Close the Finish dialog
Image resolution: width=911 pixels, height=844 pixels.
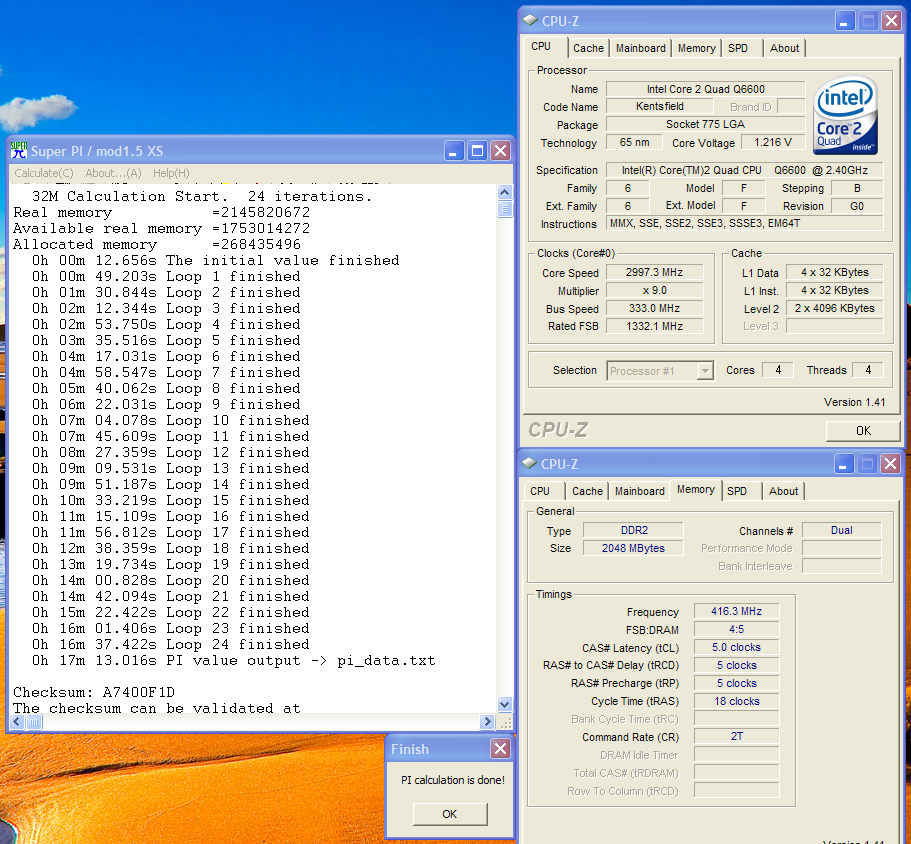500,748
